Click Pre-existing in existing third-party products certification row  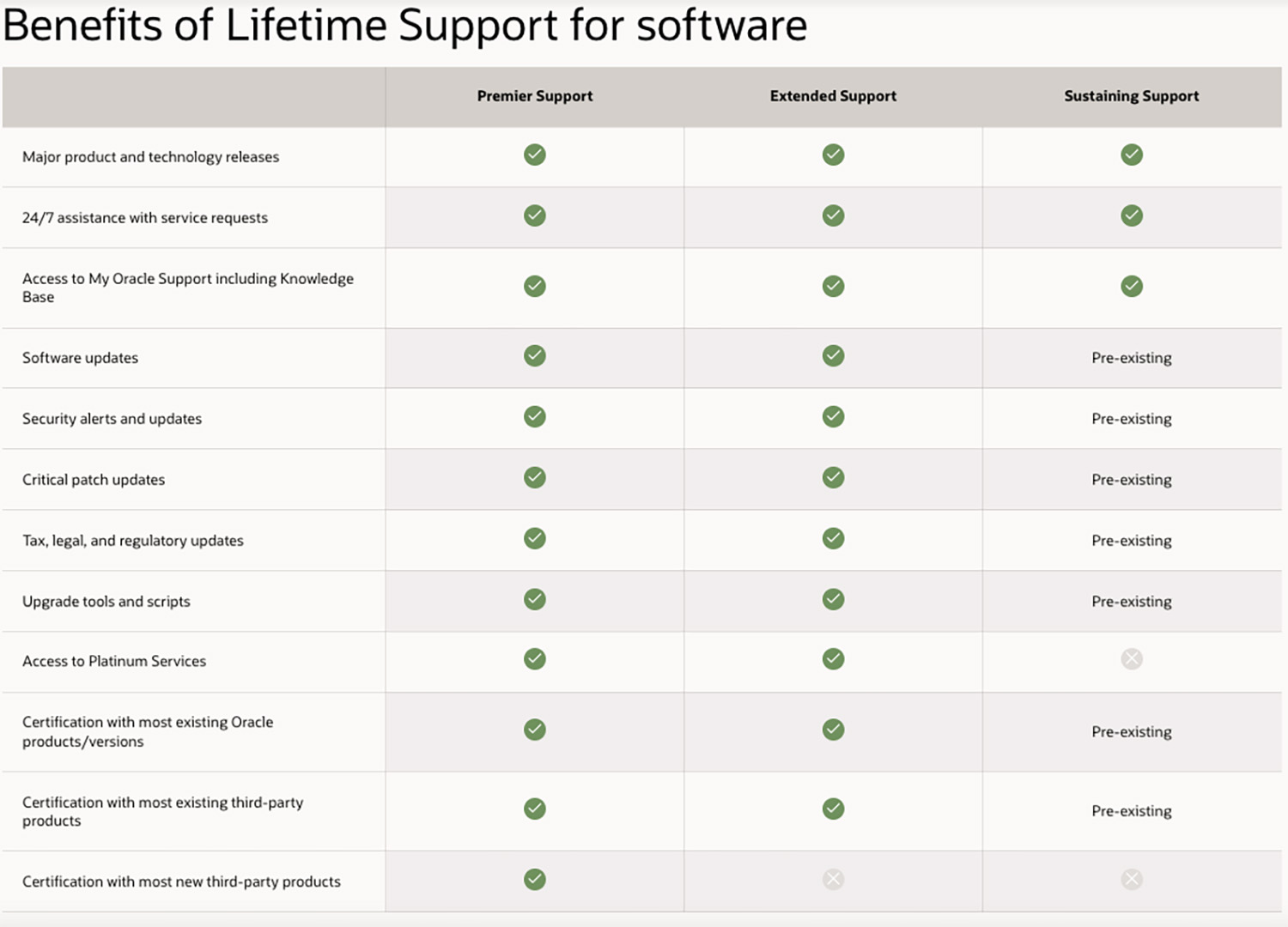tap(1132, 811)
